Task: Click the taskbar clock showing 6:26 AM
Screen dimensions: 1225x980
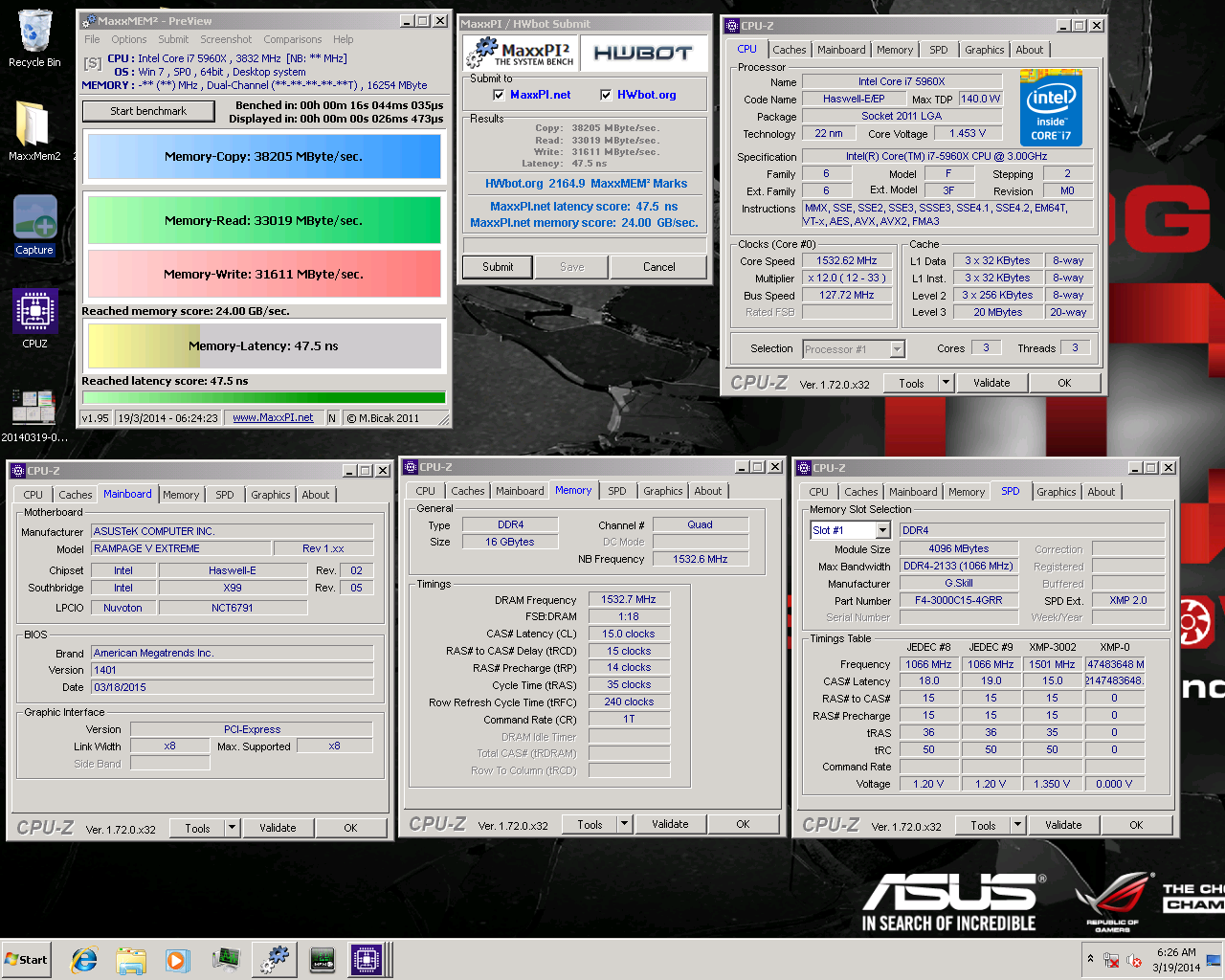Action: coord(1176,960)
